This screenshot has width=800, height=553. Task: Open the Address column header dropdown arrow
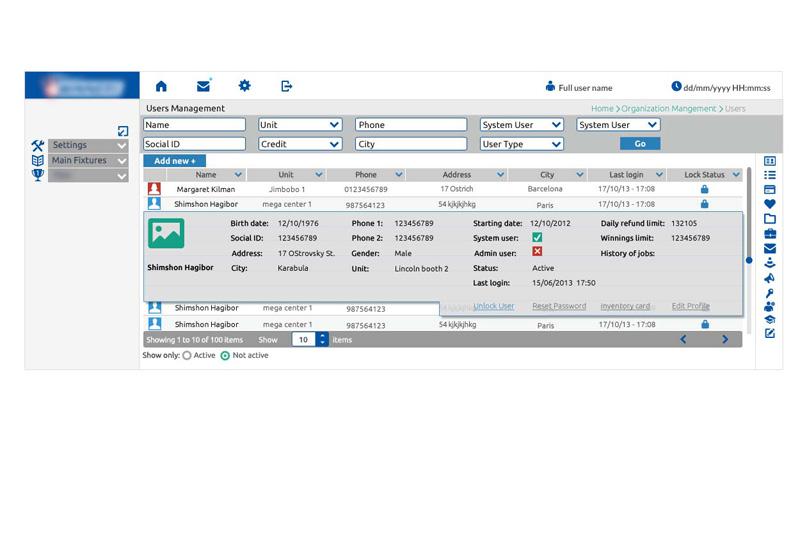coord(501,174)
